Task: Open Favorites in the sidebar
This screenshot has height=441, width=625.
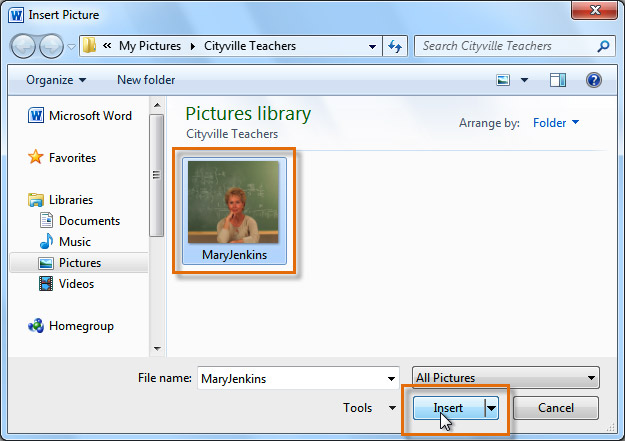Action: pyautogui.click(x=72, y=158)
